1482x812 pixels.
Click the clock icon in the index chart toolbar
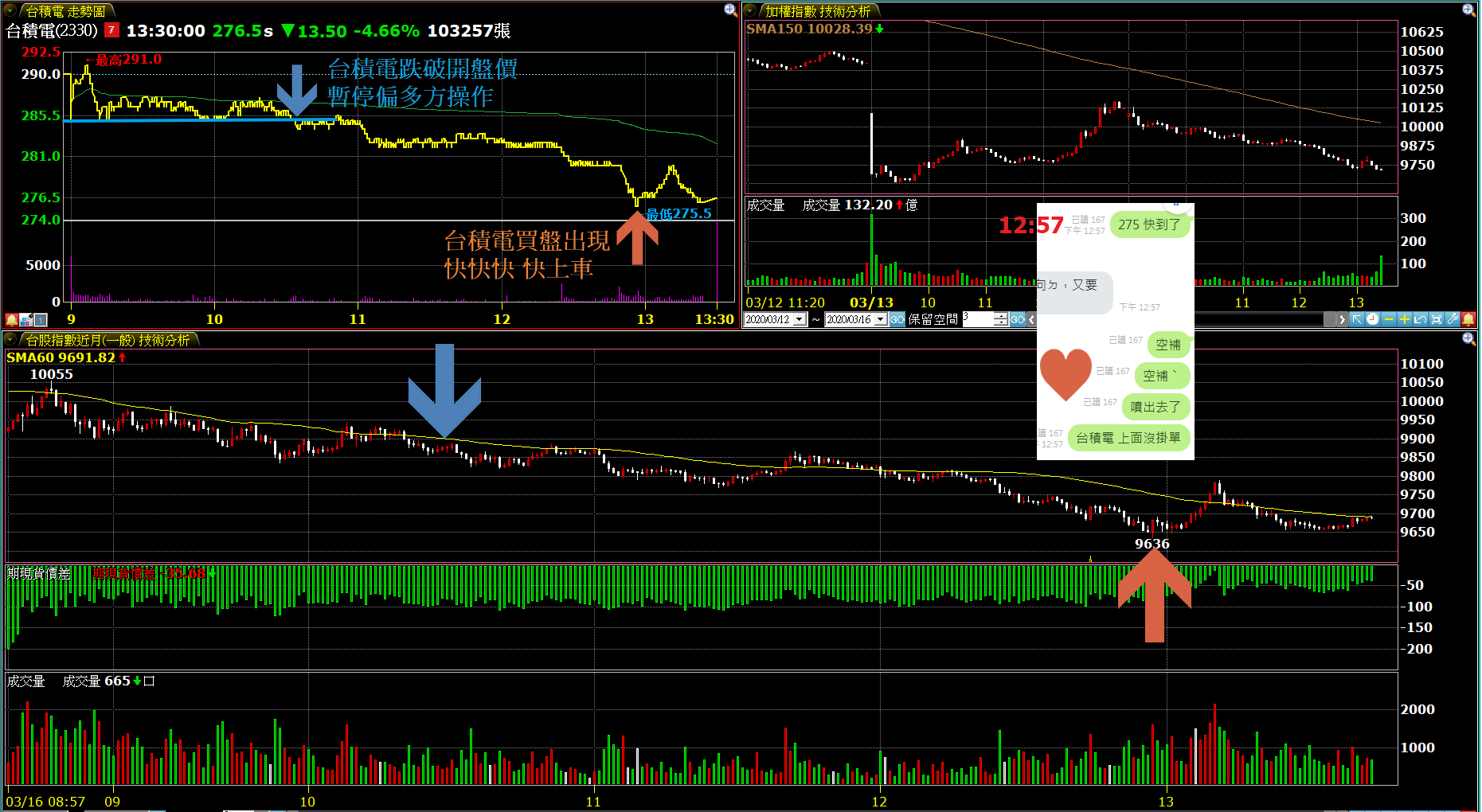point(1372,319)
